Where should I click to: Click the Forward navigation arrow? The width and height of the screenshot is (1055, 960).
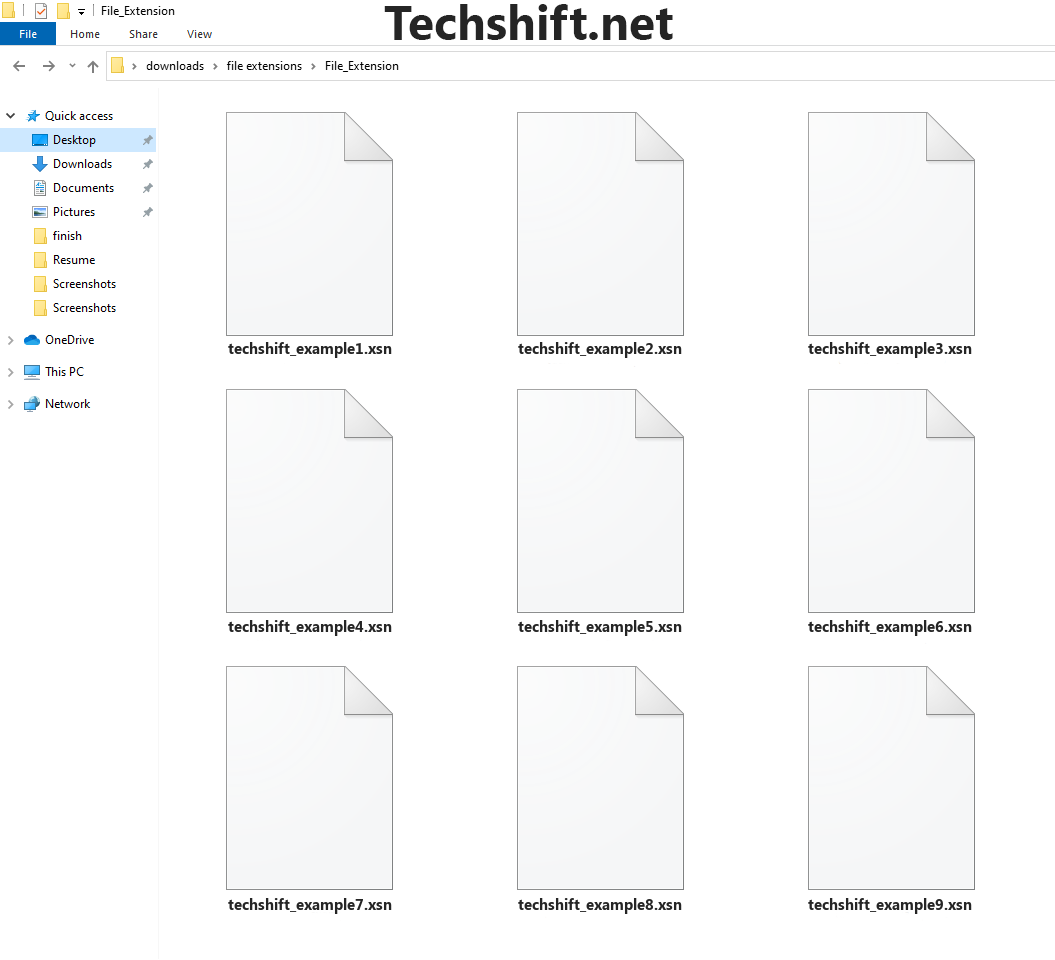click(48, 66)
